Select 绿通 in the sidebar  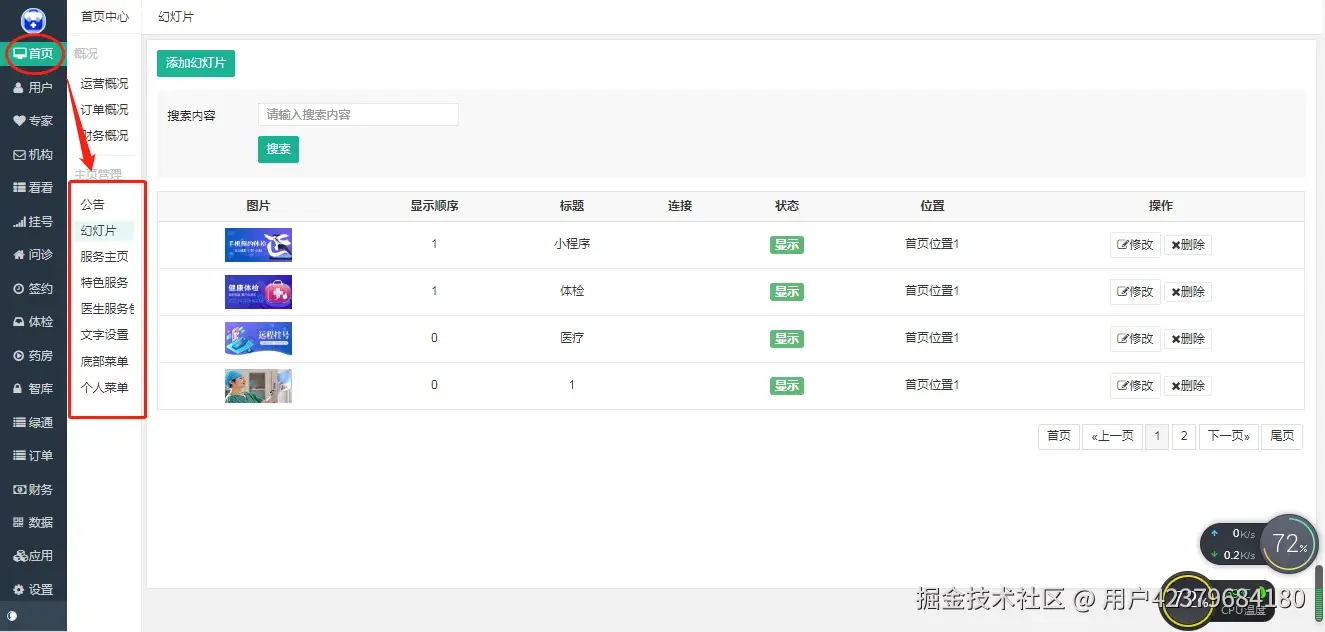pyautogui.click(x=33, y=423)
